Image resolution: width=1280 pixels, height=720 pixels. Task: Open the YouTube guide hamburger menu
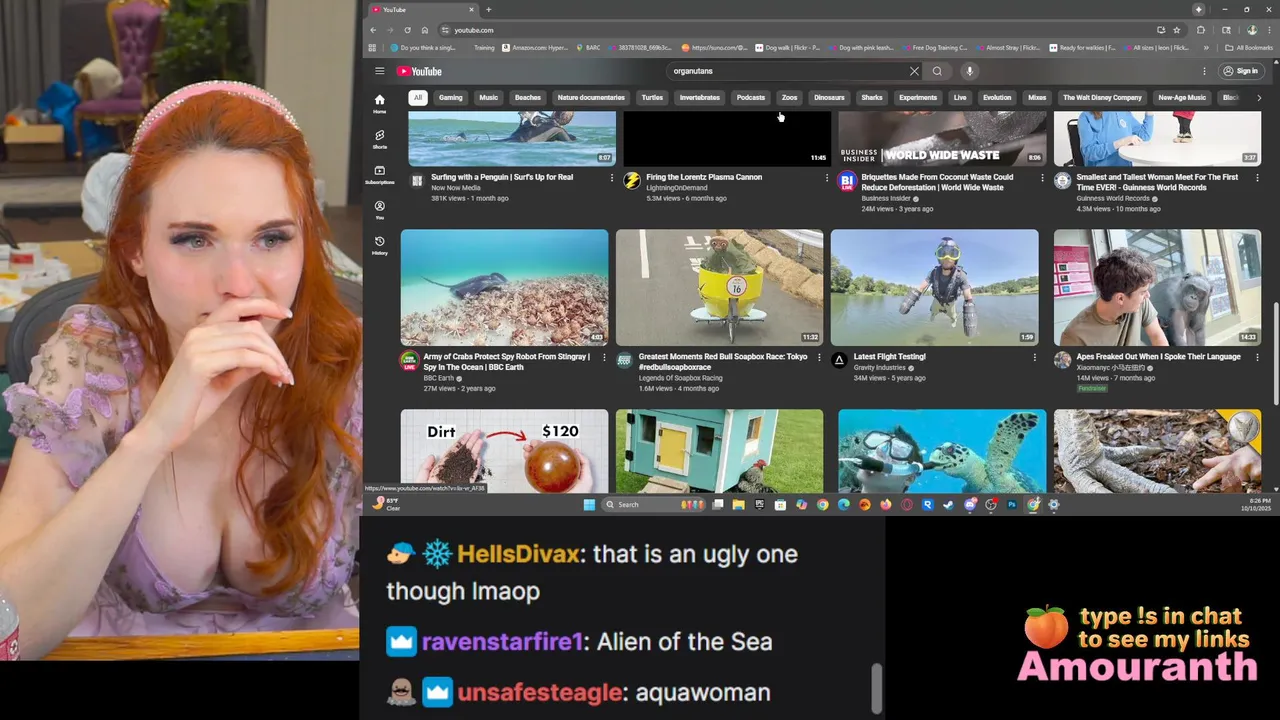pyautogui.click(x=380, y=71)
